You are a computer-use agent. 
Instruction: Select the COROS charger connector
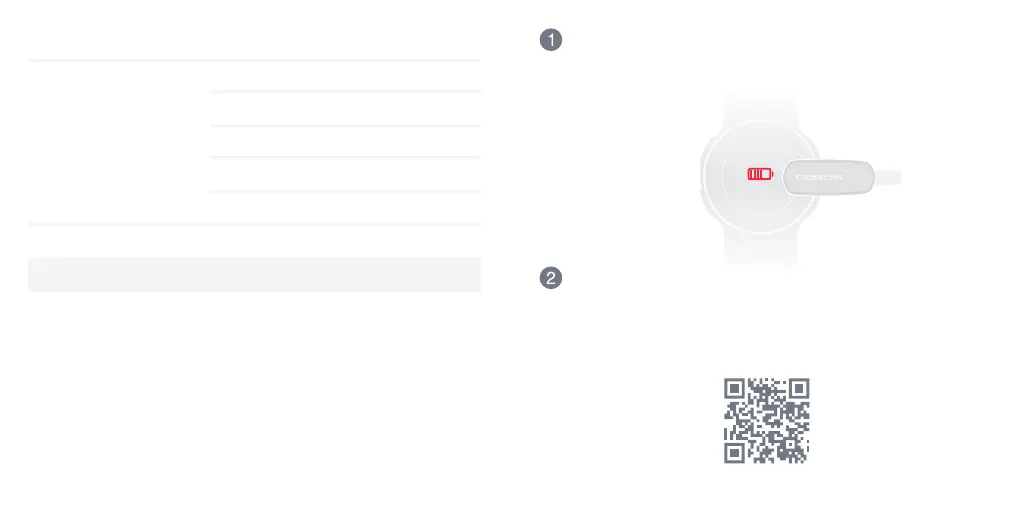(x=828, y=177)
